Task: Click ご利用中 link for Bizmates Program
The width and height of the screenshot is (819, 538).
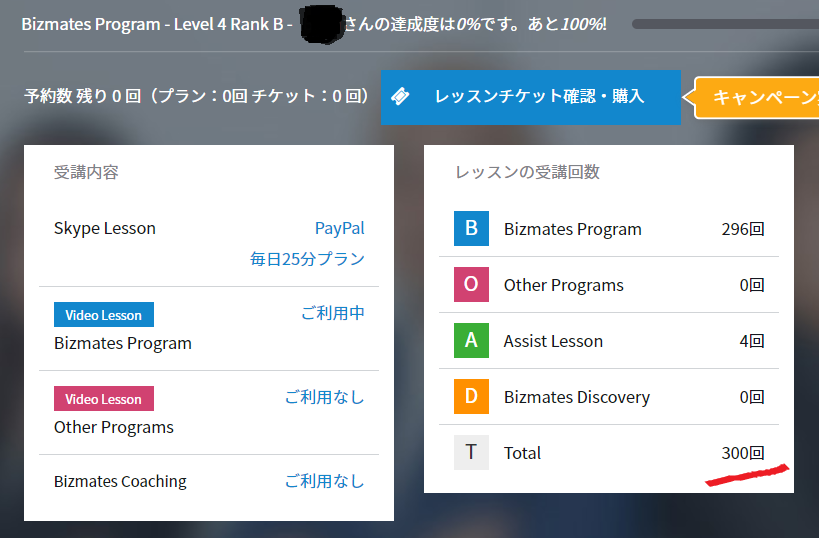Action: click(x=333, y=313)
